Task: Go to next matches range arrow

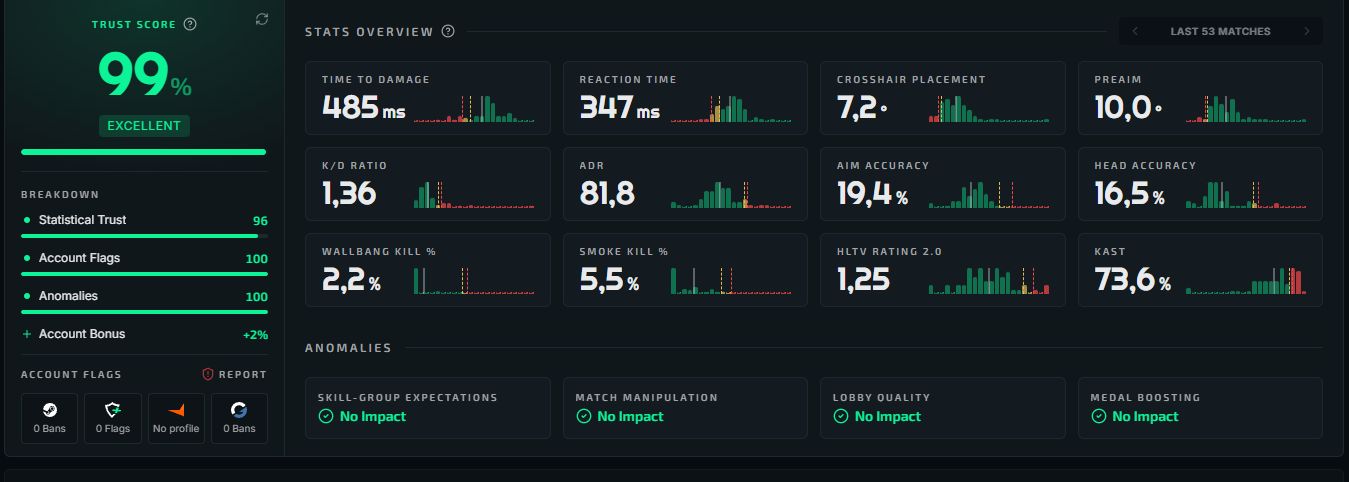Action: pyautogui.click(x=1306, y=31)
